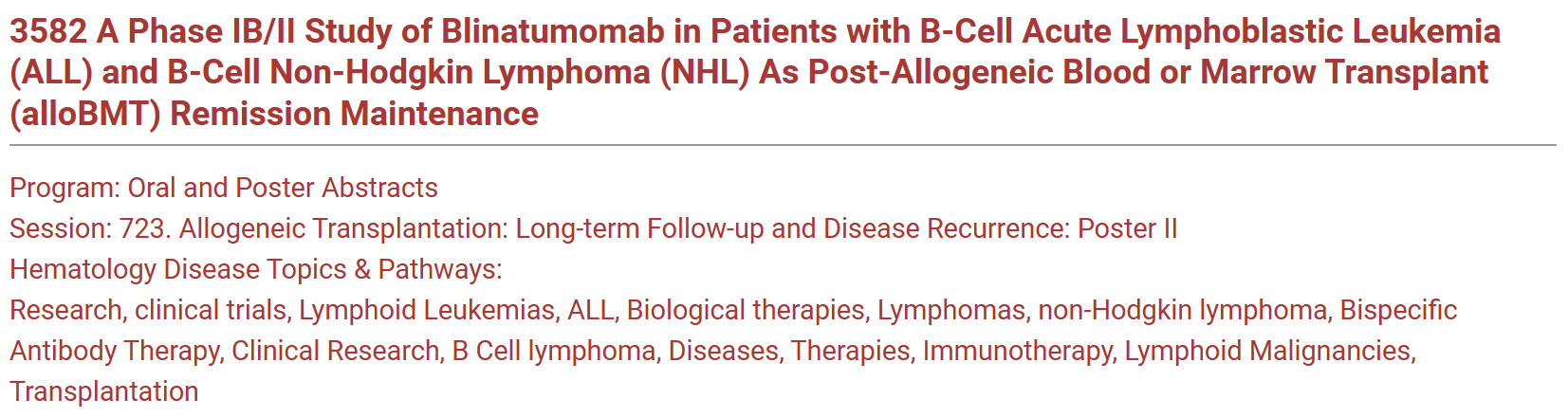The image size is (1568, 417).
Task: Click the Hematology Disease Topics & Pathways label
Action: tap(256, 269)
